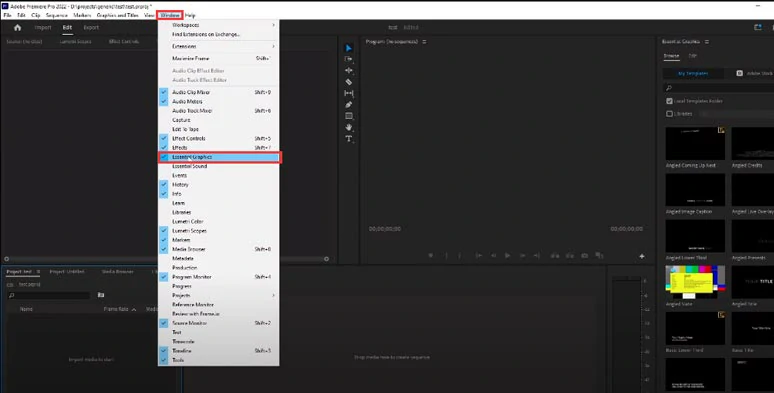This screenshot has width=774, height=393.
Task: Select the Razor tool
Action: (348, 82)
